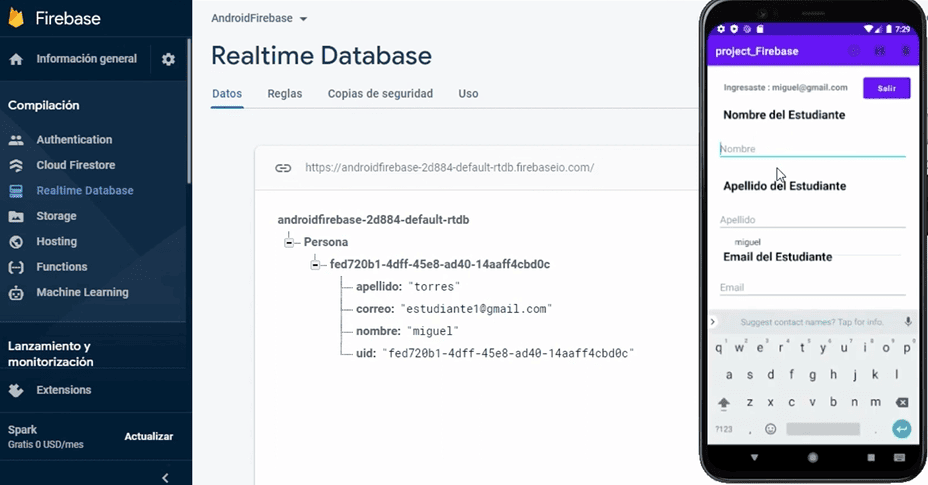Select the apellido "torres" row

click(x=408, y=287)
